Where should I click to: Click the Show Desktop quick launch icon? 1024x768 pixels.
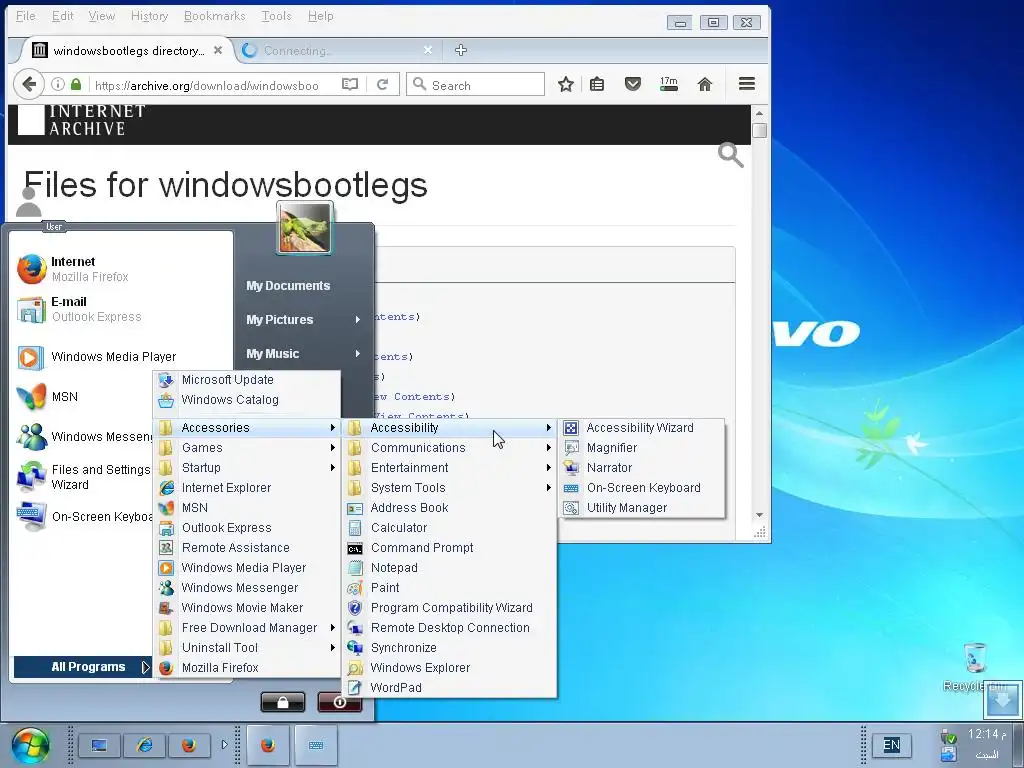pos(99,745)
